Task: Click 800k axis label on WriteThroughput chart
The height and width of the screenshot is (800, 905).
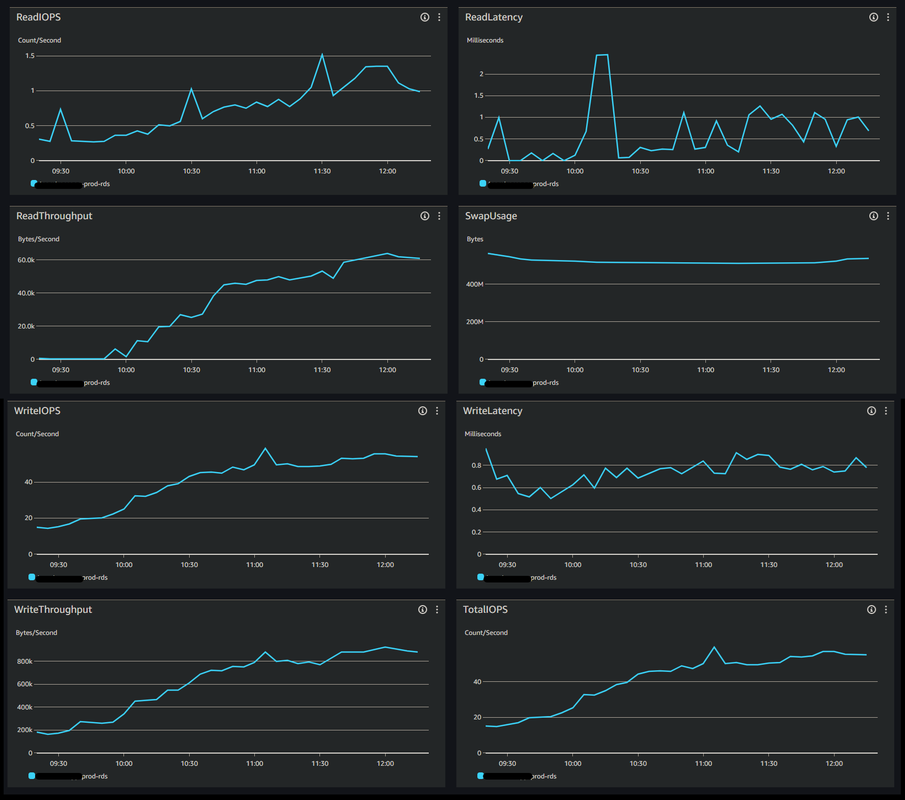Action: (25, 661)
